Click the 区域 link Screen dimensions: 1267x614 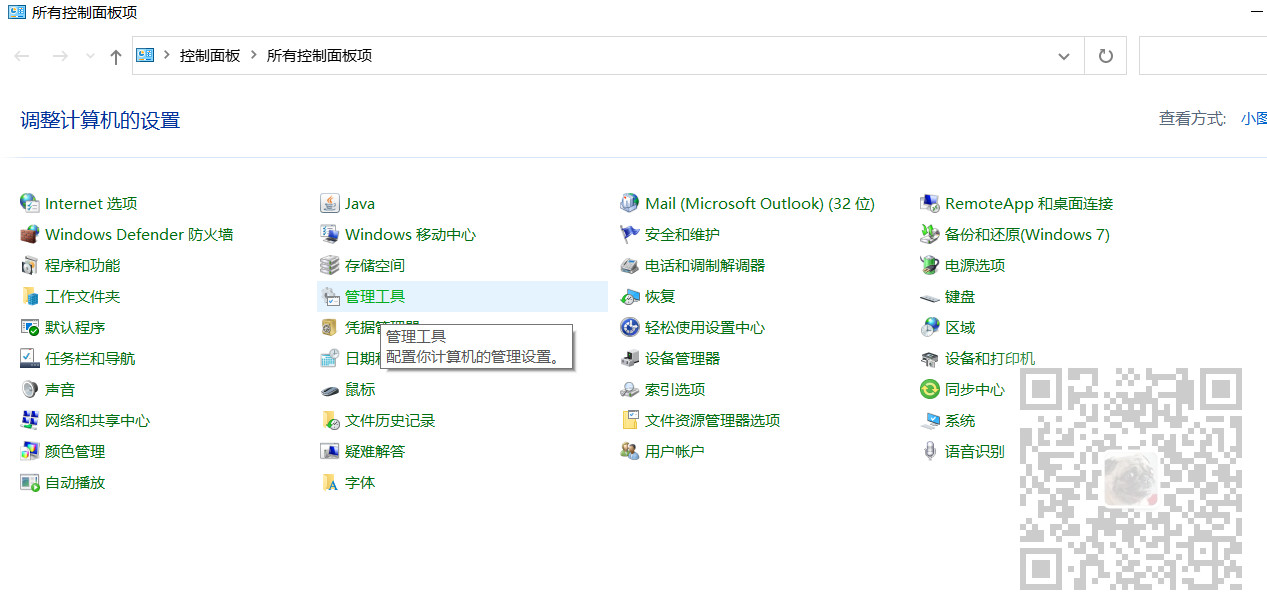[x=960, y=327]
